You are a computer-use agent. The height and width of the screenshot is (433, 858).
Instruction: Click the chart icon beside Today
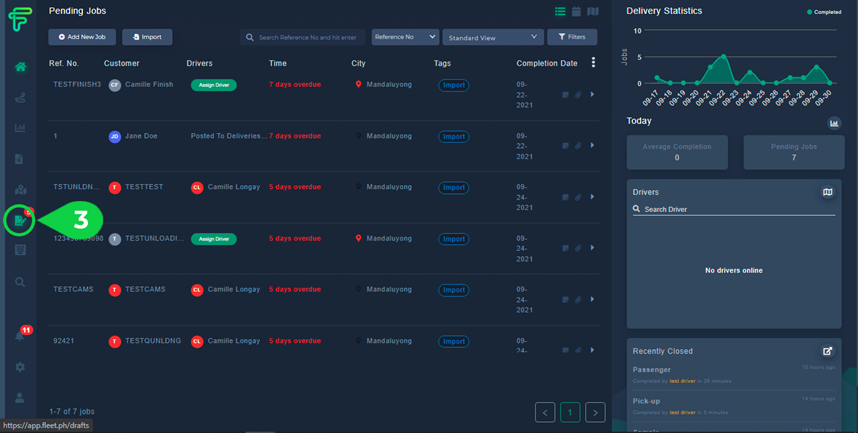click(834, 123)
